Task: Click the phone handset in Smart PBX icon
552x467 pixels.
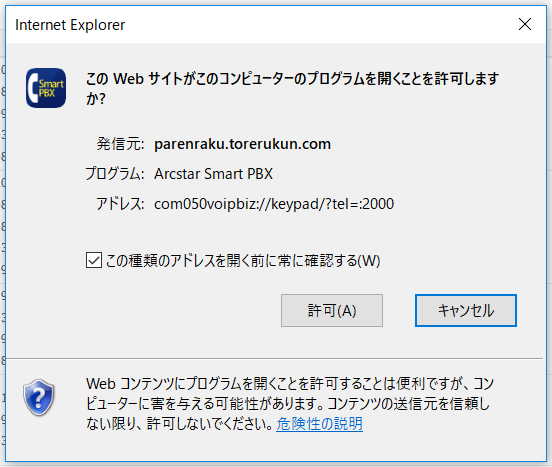Action: click(x=33, y=88)
